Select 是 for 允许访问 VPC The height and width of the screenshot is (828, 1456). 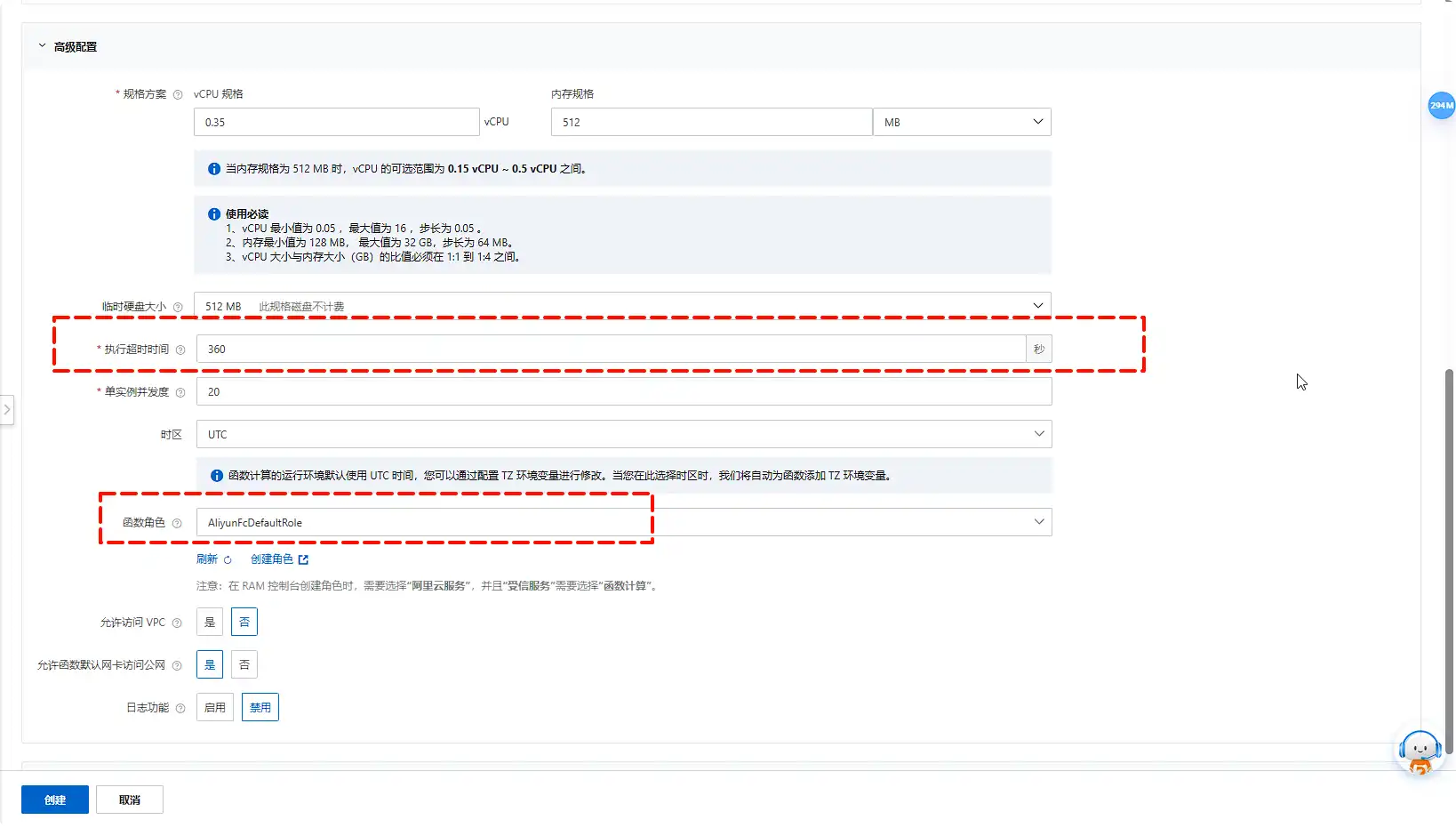[x=210, y=622]
